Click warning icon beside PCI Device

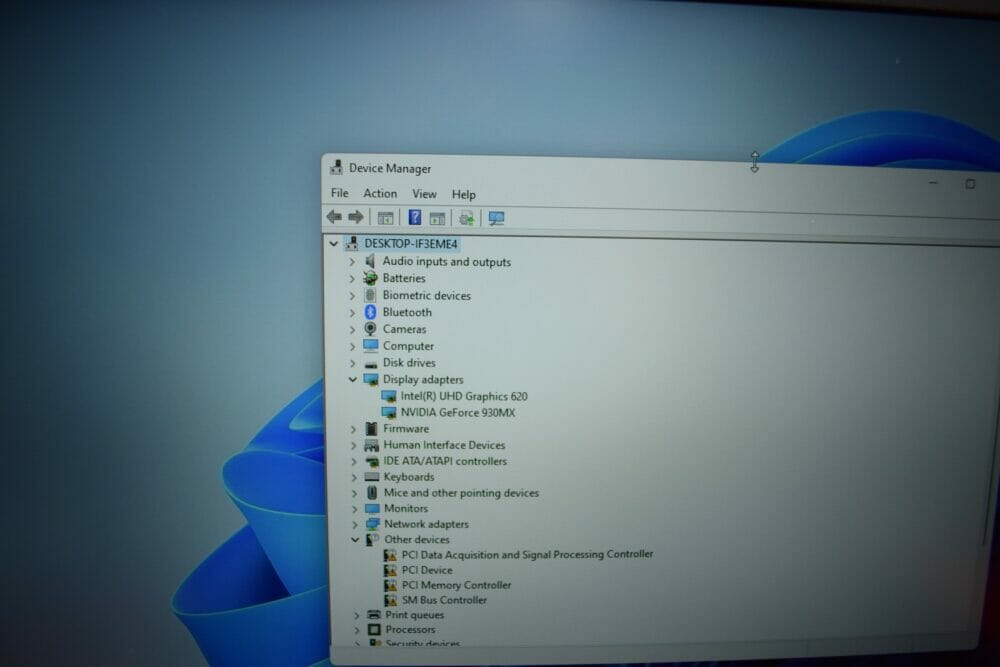390,570
